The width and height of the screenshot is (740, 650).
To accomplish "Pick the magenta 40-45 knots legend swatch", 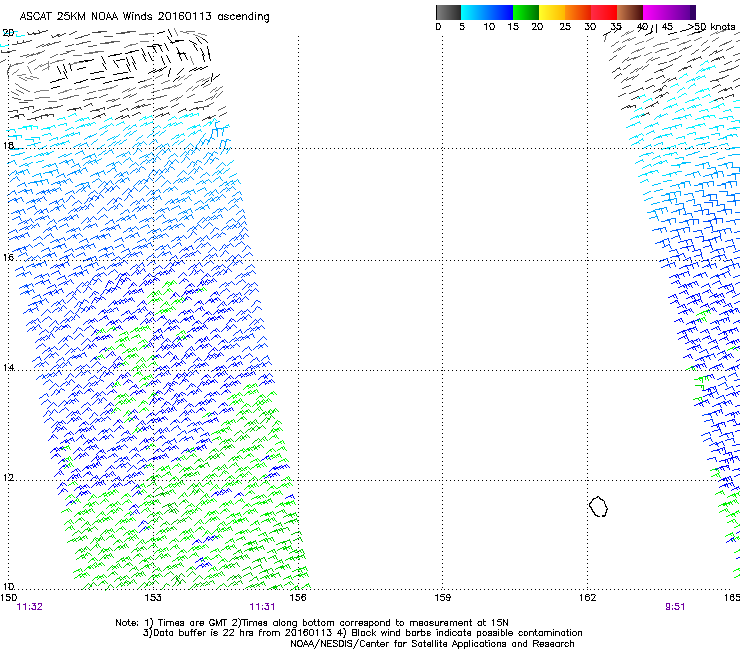I will (656, 12).
